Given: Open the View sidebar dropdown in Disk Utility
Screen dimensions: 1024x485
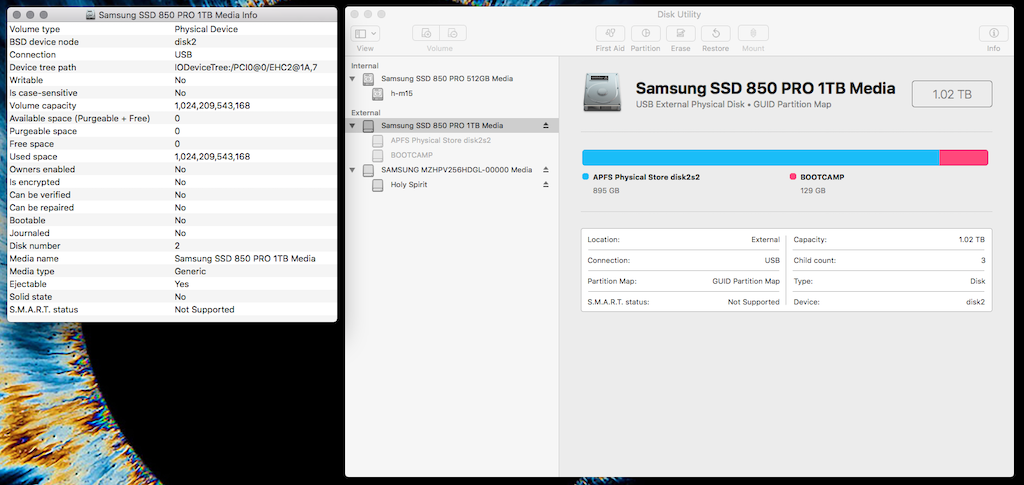Looking at the screenshot, I should pos(365,33).
